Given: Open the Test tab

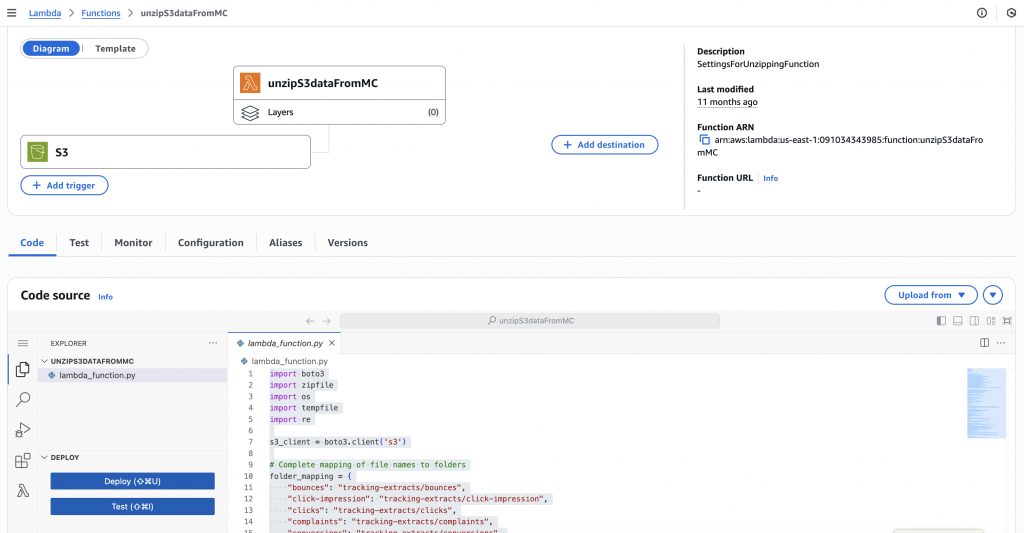Looking at the screenshot, I should tap(79, 242).
